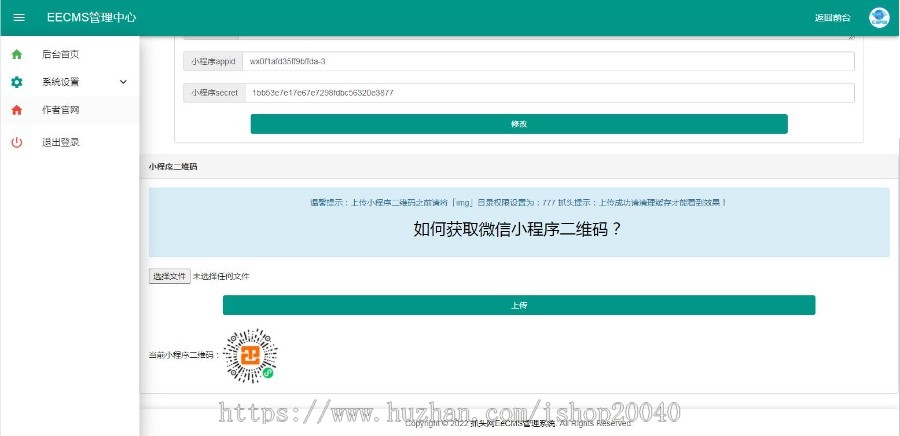Viewport: 900px width, 436px height.
Task: Click the 温馨提示 notice text
Action: (518, 203)
